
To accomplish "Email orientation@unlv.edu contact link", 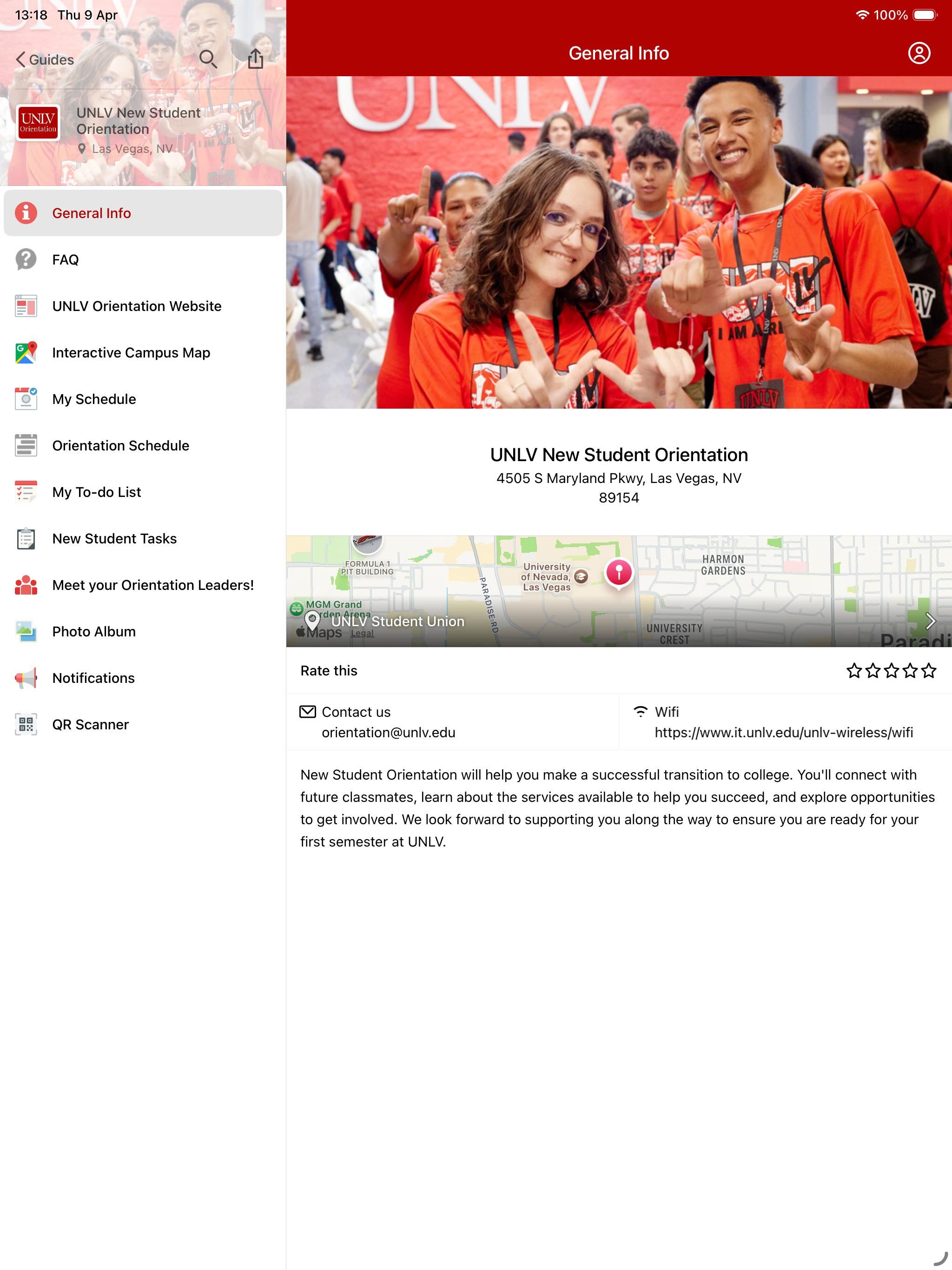I will pos(388,733).
